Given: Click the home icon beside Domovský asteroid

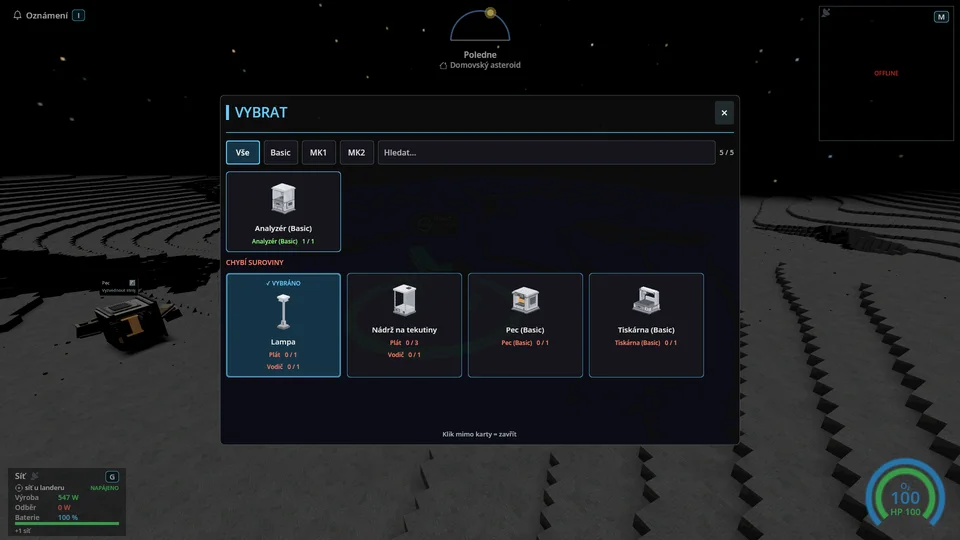Looking at the screenshot, I should 443,66.
